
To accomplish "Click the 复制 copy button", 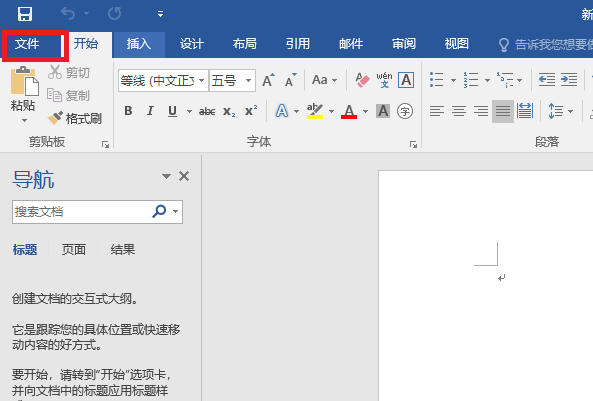I will point(69,95).
